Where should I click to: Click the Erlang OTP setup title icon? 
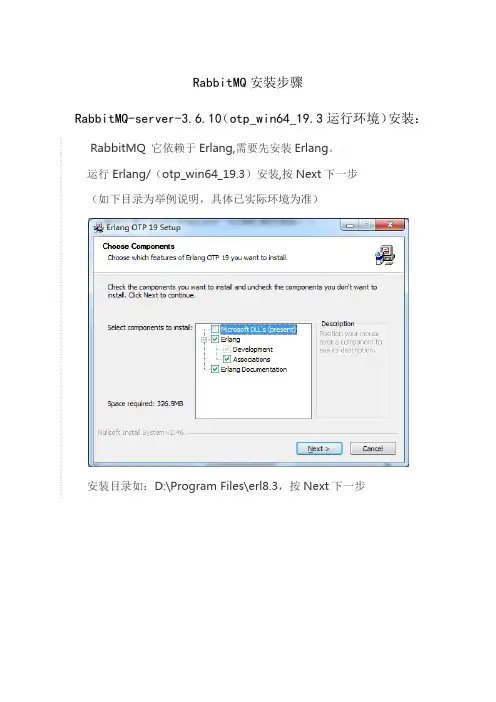tap(98, 228)
